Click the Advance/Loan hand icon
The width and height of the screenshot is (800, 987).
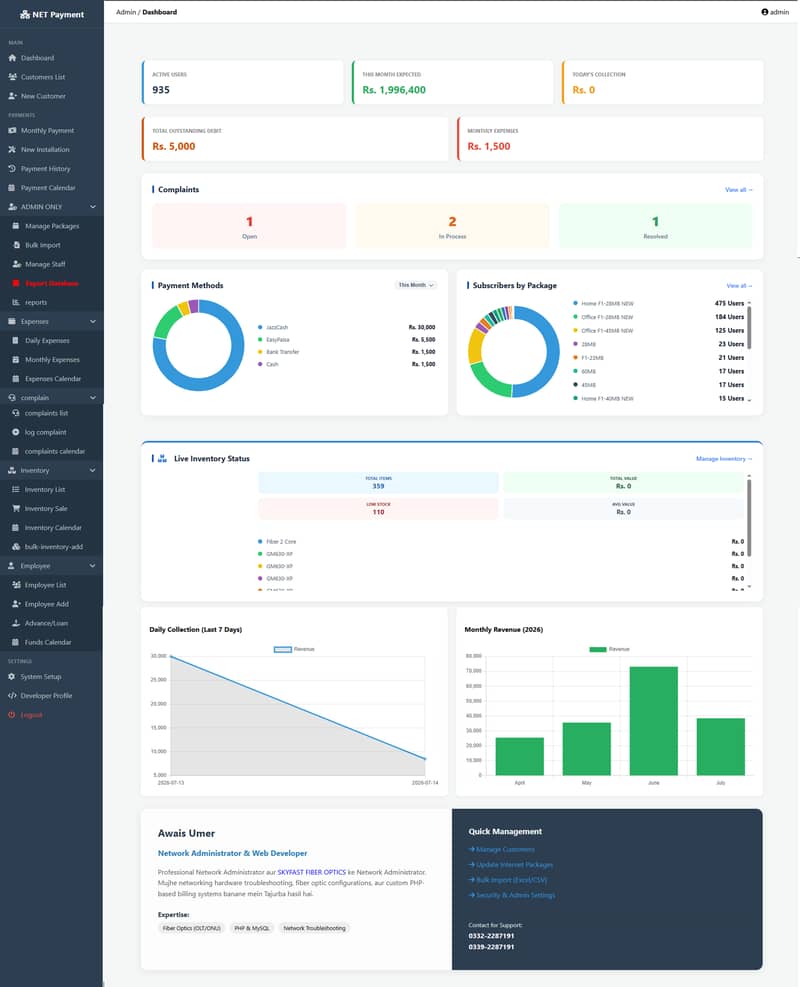[16, 623]
